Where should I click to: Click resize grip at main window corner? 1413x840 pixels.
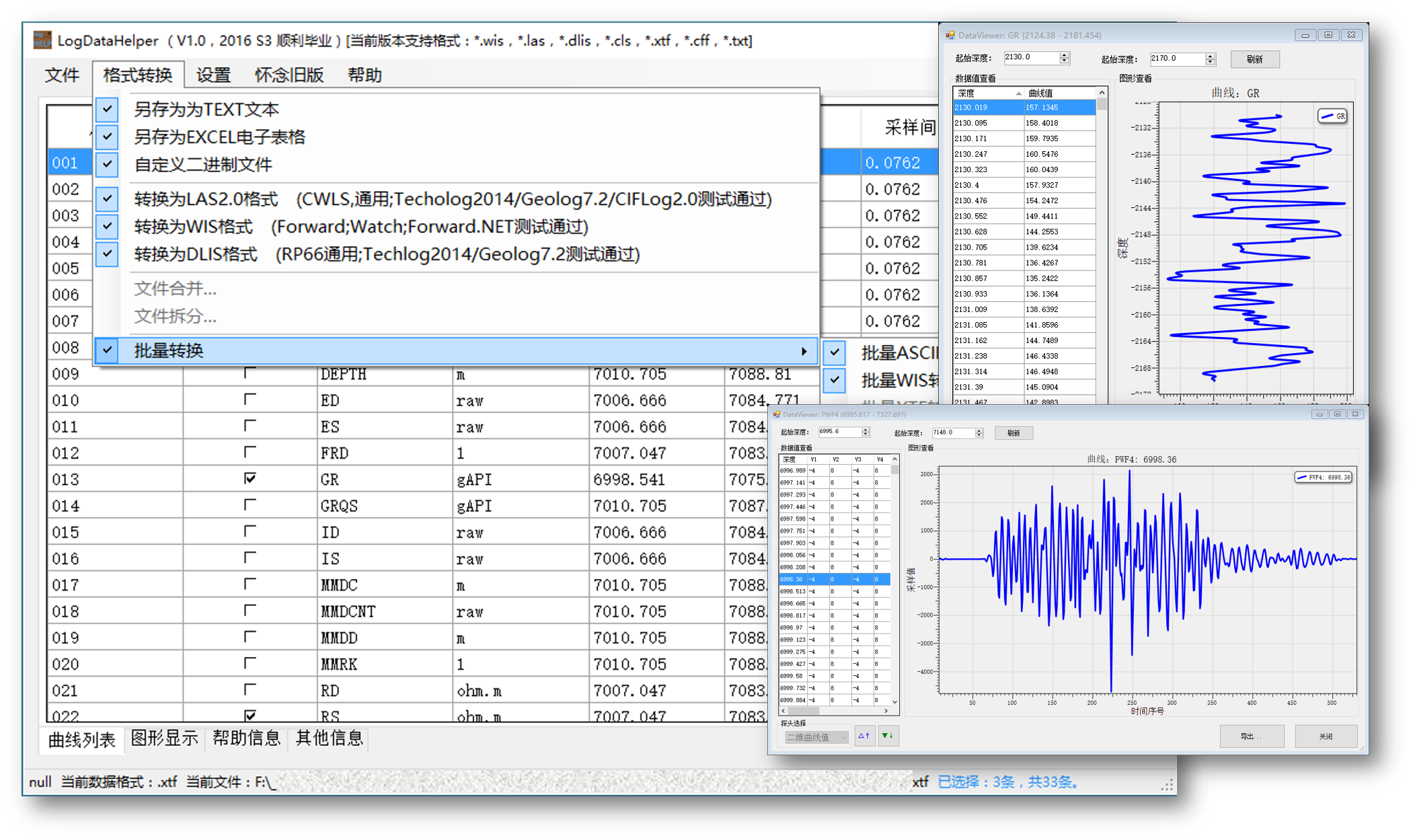[1168, 785]
